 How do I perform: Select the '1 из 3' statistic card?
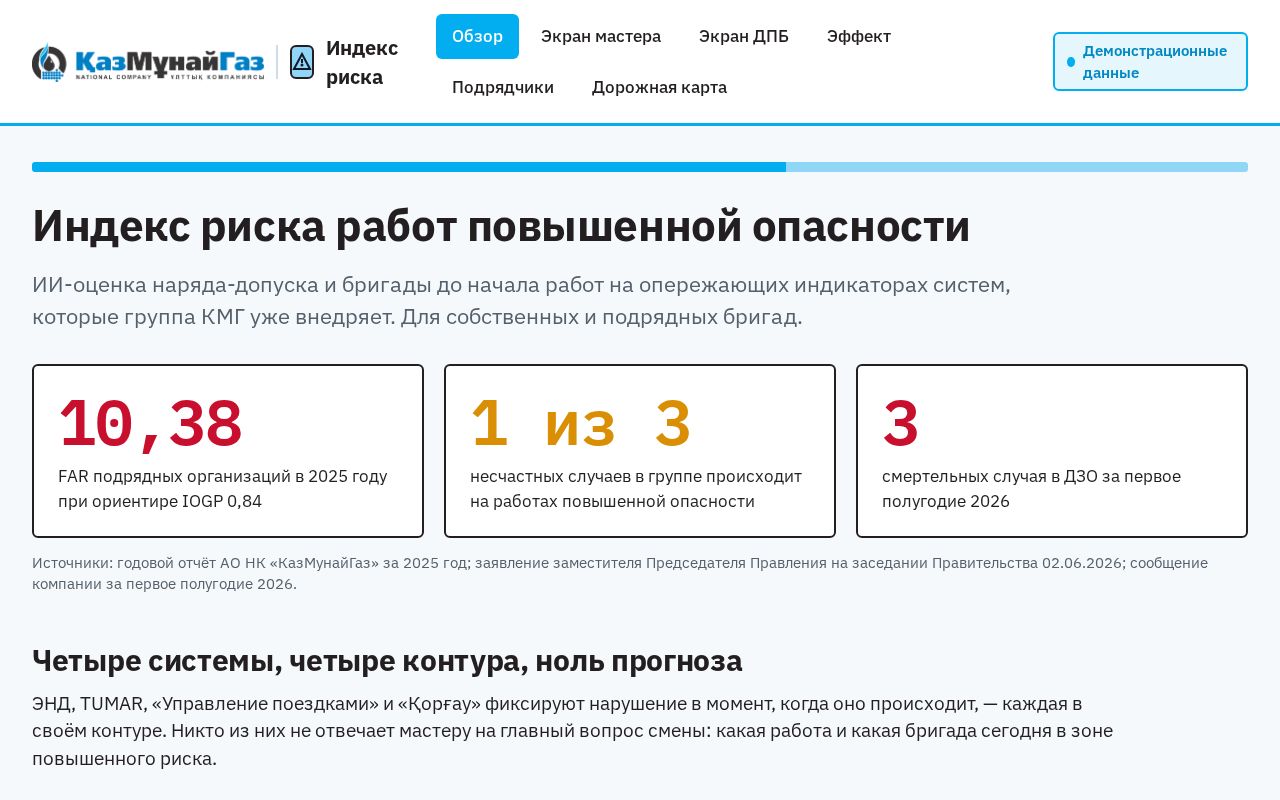tap(640, 451)
